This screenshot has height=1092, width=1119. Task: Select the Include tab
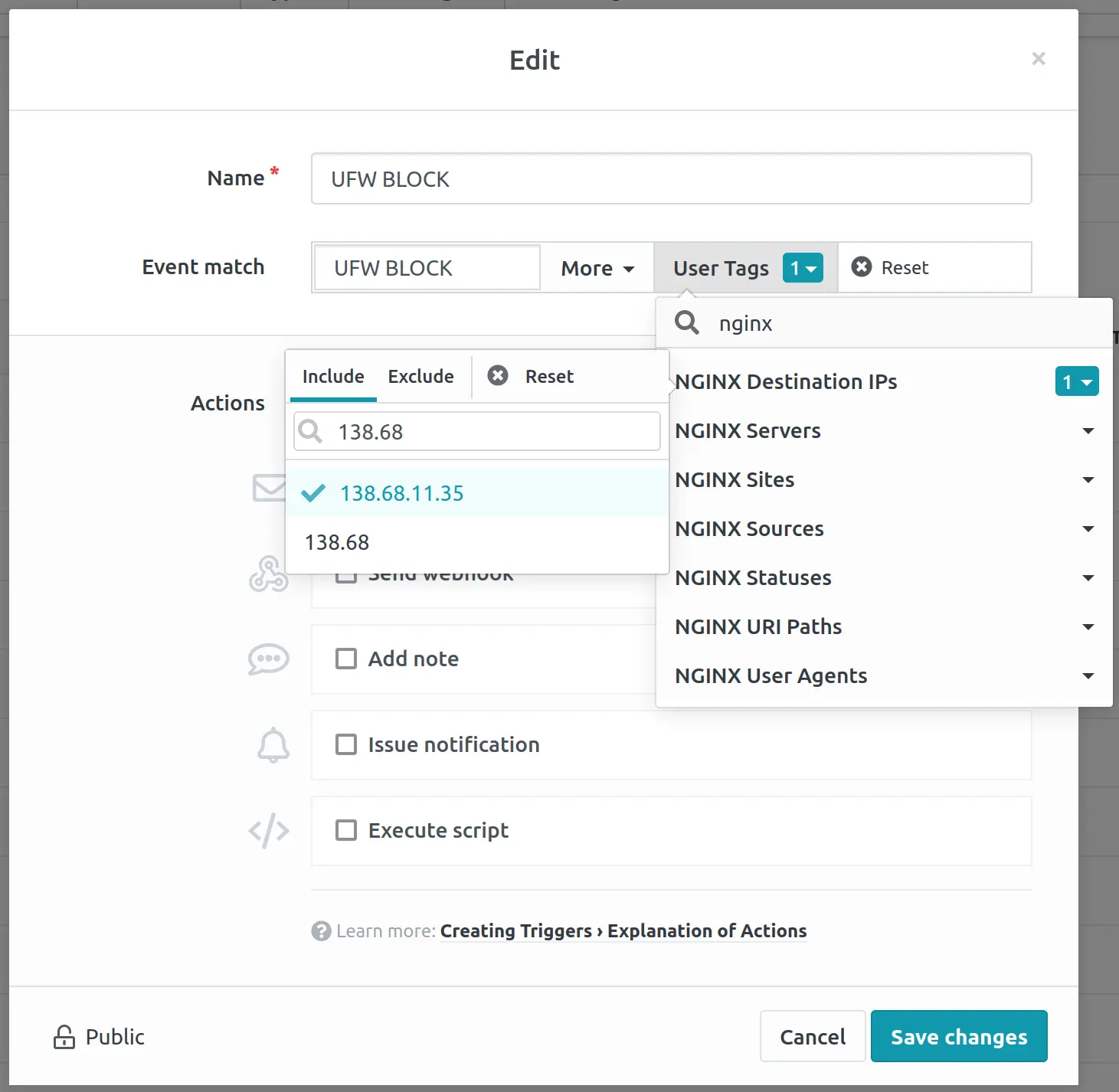[x=332, y=376]
